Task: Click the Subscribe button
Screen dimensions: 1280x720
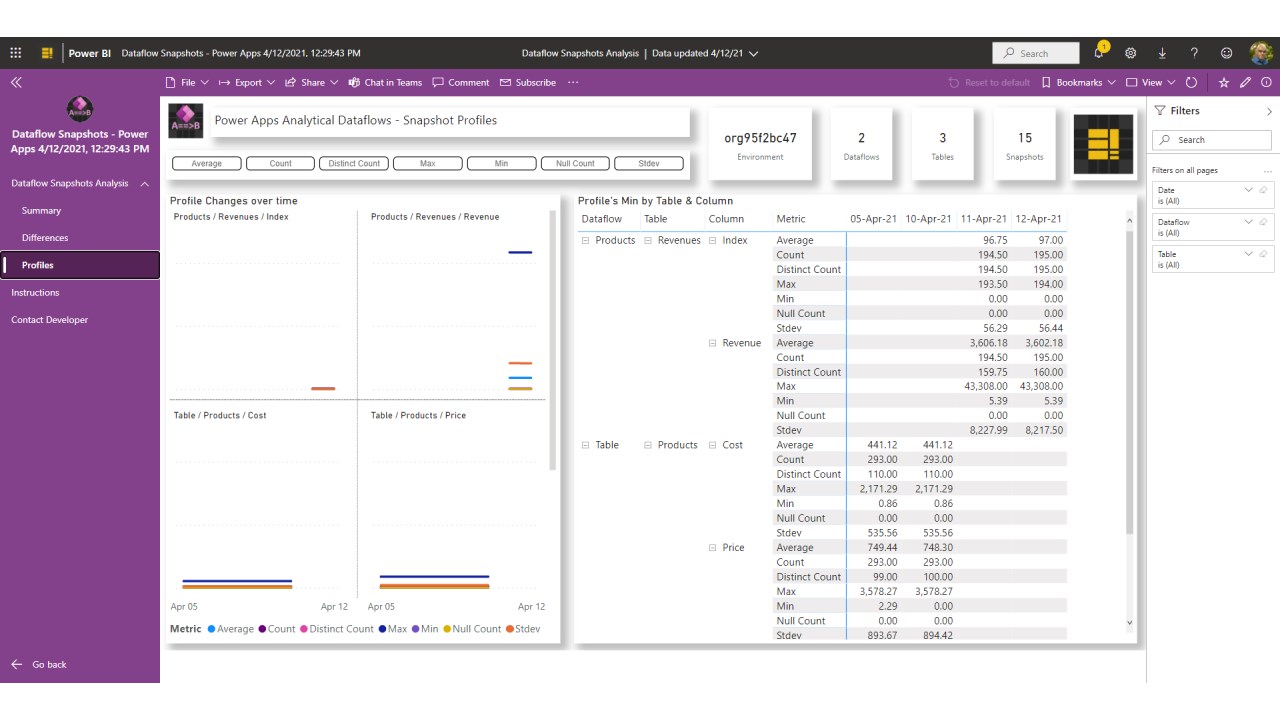Action: point(528,83)
